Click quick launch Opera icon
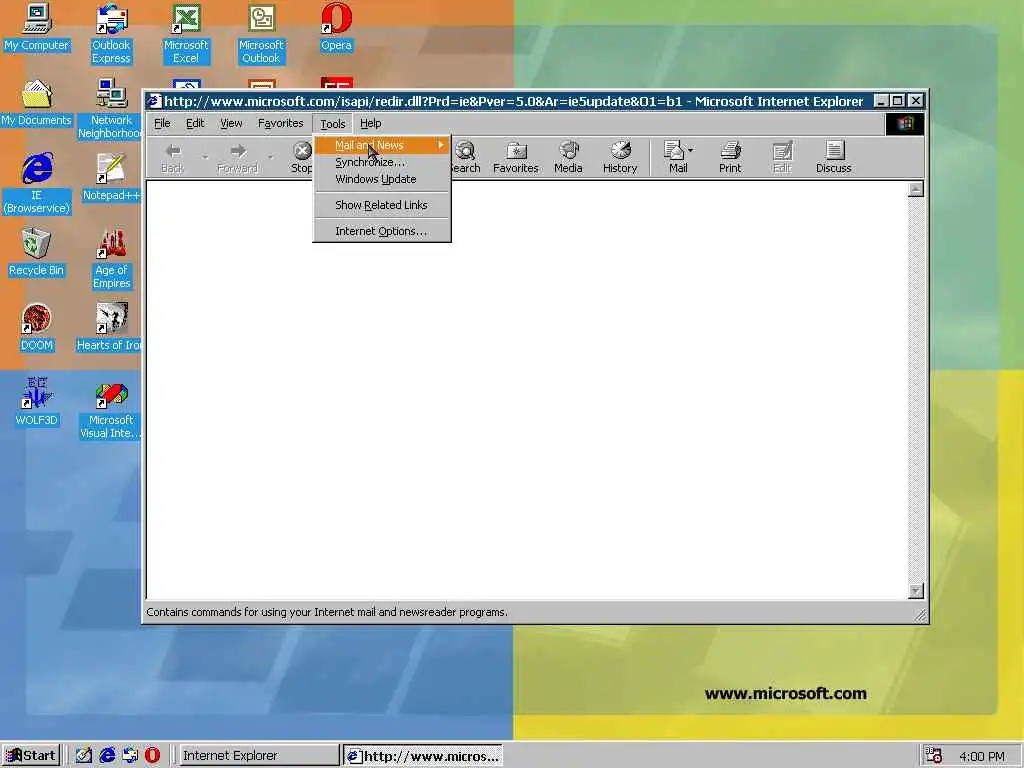1024x768 pixels. [x=152, y=756]
